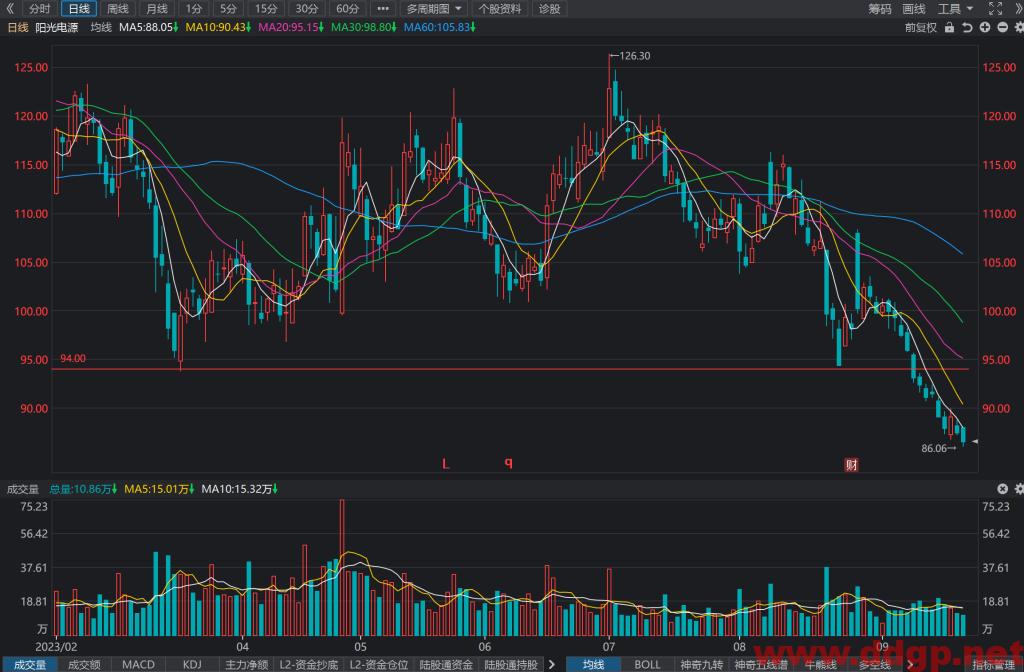The height and width of the screenshot is (672, 1024).
Task: Click the 成交量 label in volume header
Action: pyautogui.click(x=23, y=488)
